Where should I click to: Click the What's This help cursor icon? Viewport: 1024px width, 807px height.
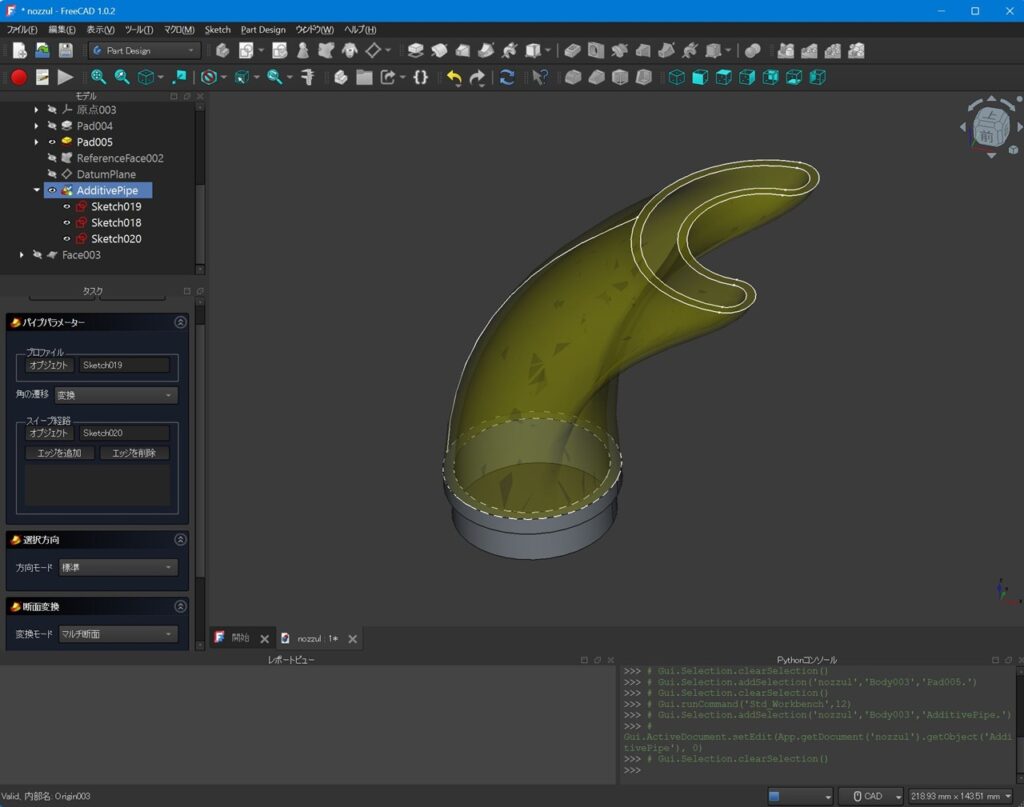[x=539, y=77]
